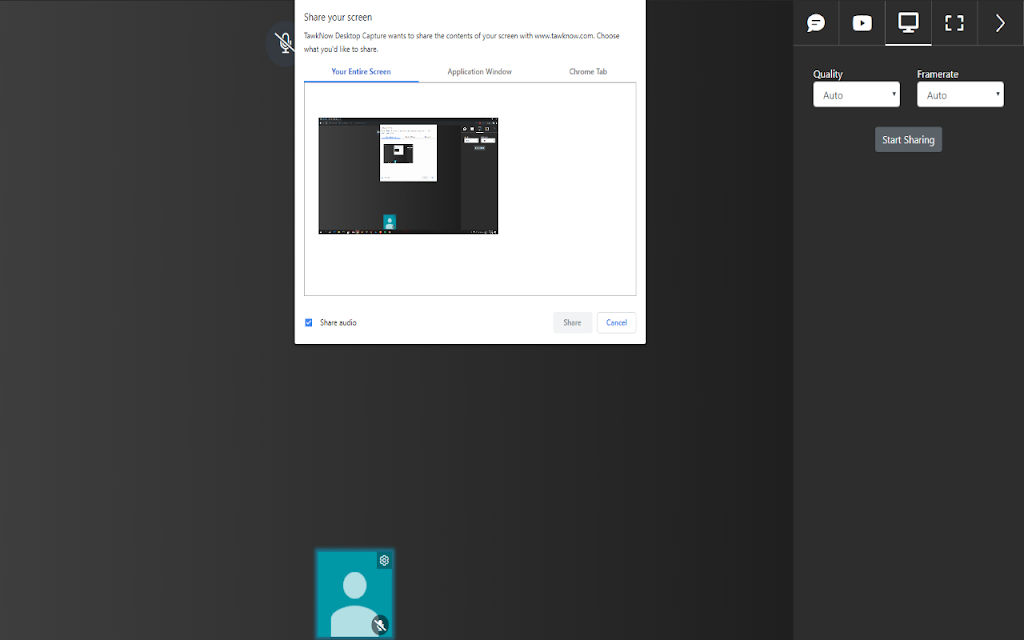Open settings gear on user video tile
Image resolution: width=1024 pixels, height=640 pixels.
[x=384, y=560]
